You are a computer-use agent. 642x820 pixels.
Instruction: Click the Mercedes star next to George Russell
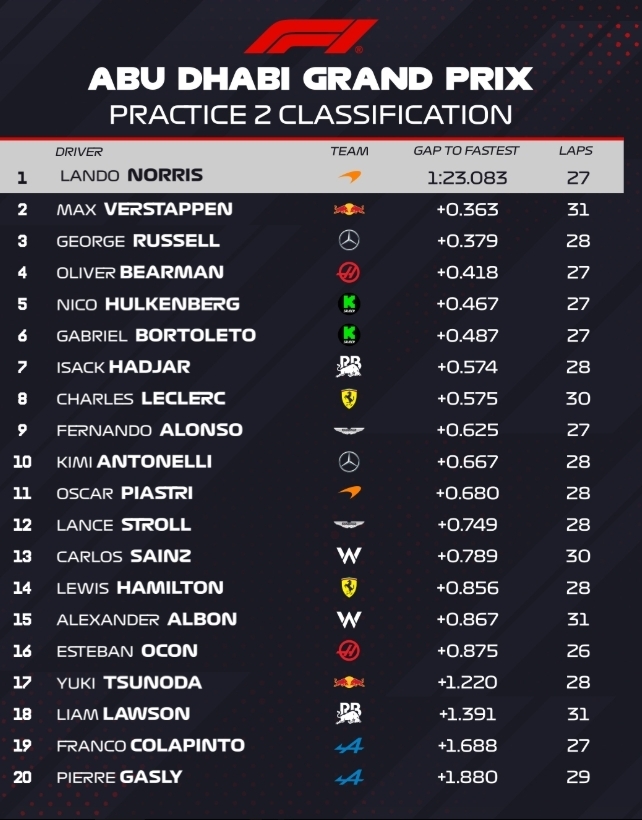click(349, 240)
